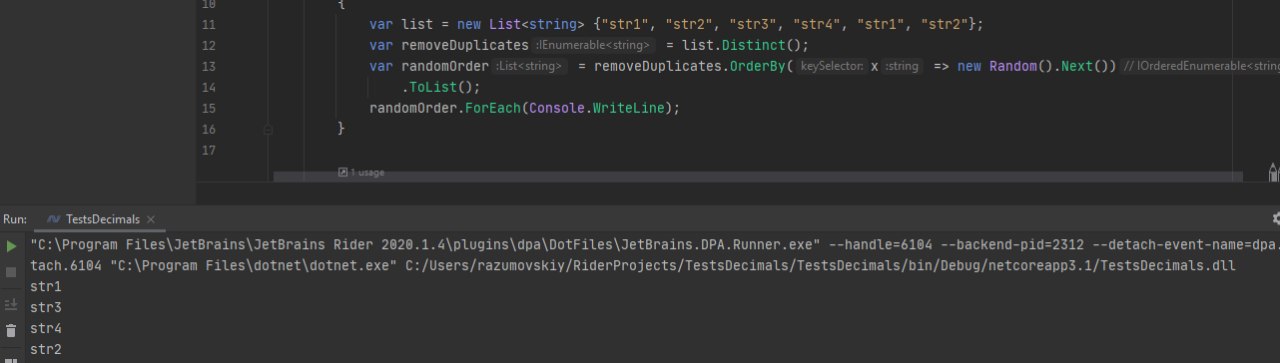
Task: Click the "randomOrder" variable declaration on line 13
Action: [445, 66]
